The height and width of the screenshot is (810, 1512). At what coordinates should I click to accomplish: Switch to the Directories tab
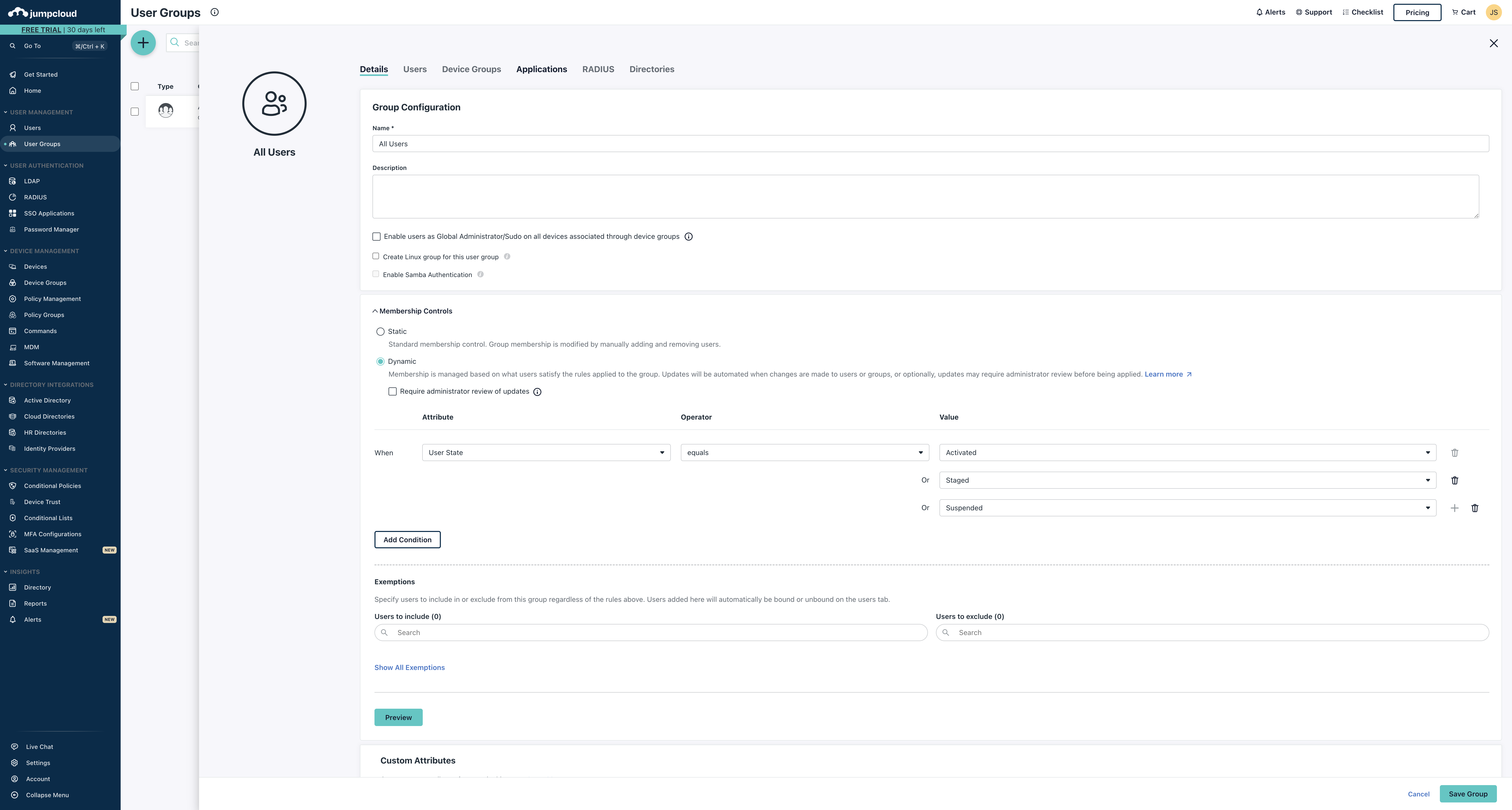(x=651, y=69)
